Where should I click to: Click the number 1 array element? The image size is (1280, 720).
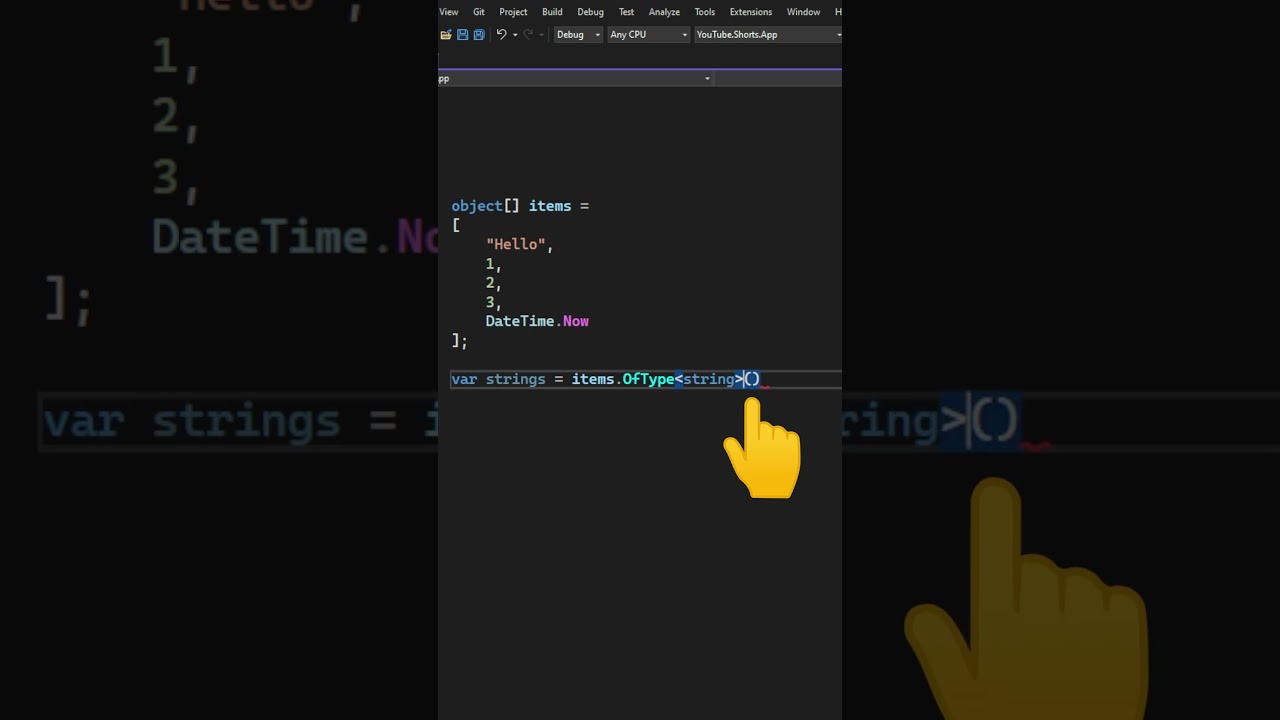click(x=490, y=264)
